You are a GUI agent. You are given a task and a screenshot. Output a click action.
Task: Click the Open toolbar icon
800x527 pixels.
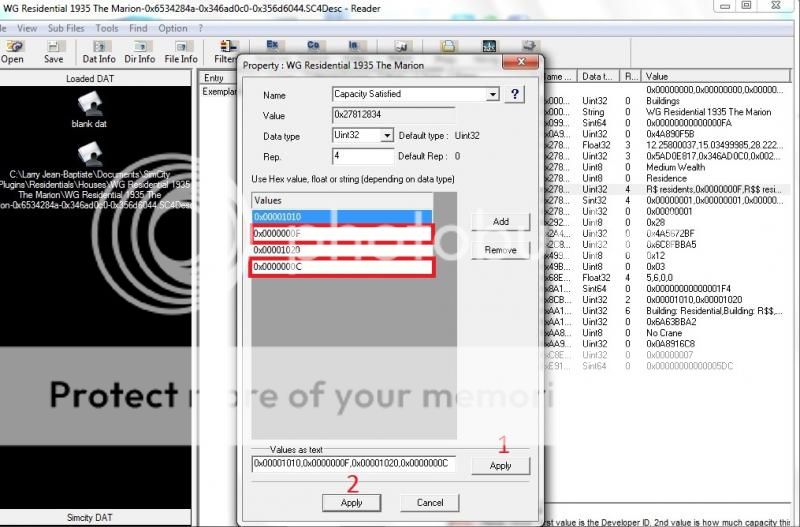[x=12, y=52]
